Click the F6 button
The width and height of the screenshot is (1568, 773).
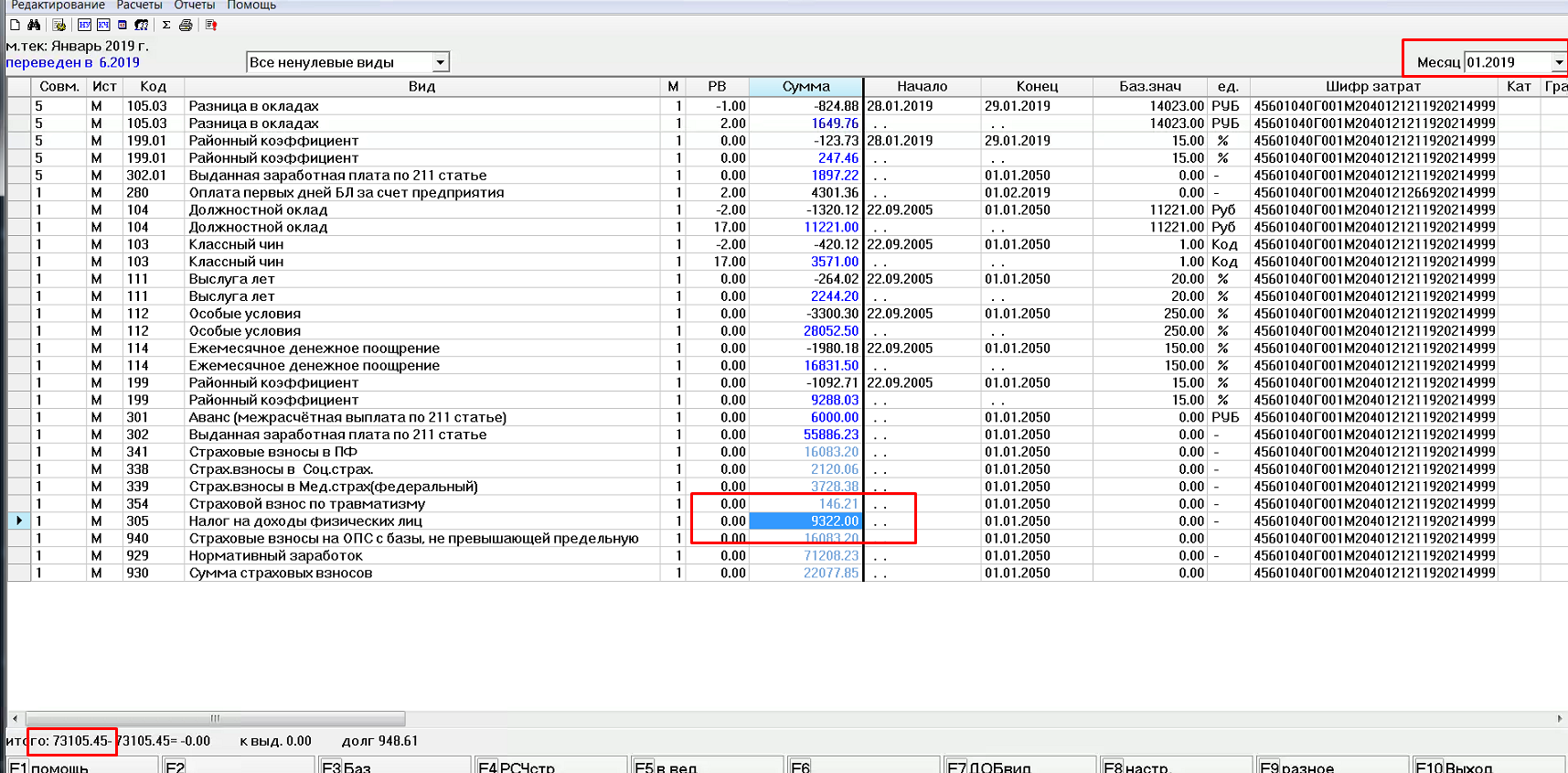coord(864,766)
